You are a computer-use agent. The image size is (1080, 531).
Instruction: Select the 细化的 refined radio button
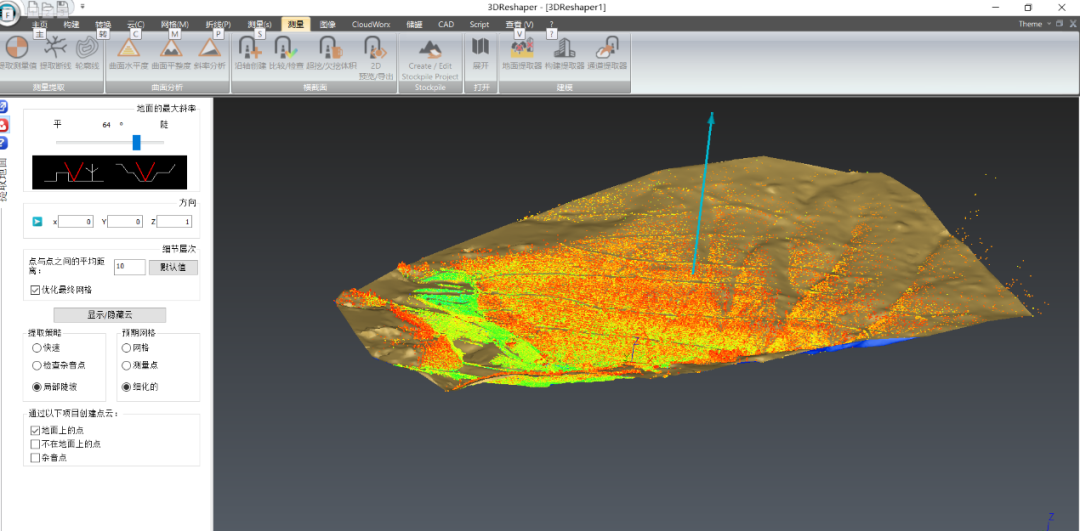click(x=126, y=387)
